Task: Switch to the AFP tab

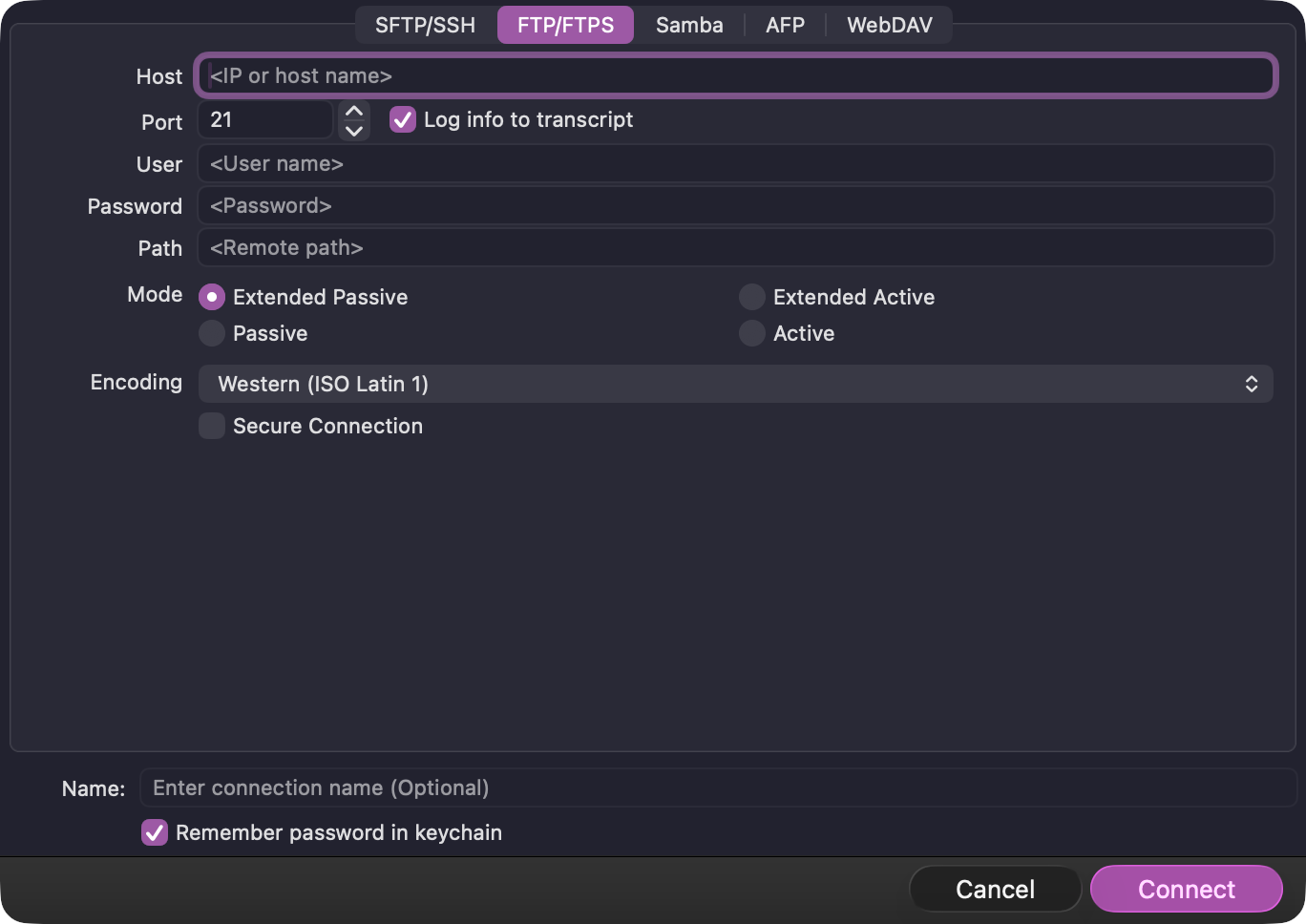Action: point(785,25)
